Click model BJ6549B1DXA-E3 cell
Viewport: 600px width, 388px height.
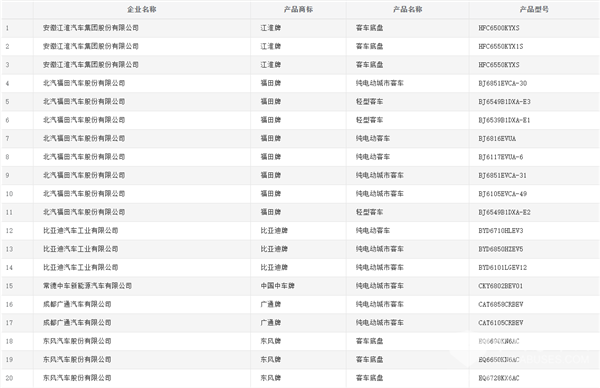pos(504,101)
